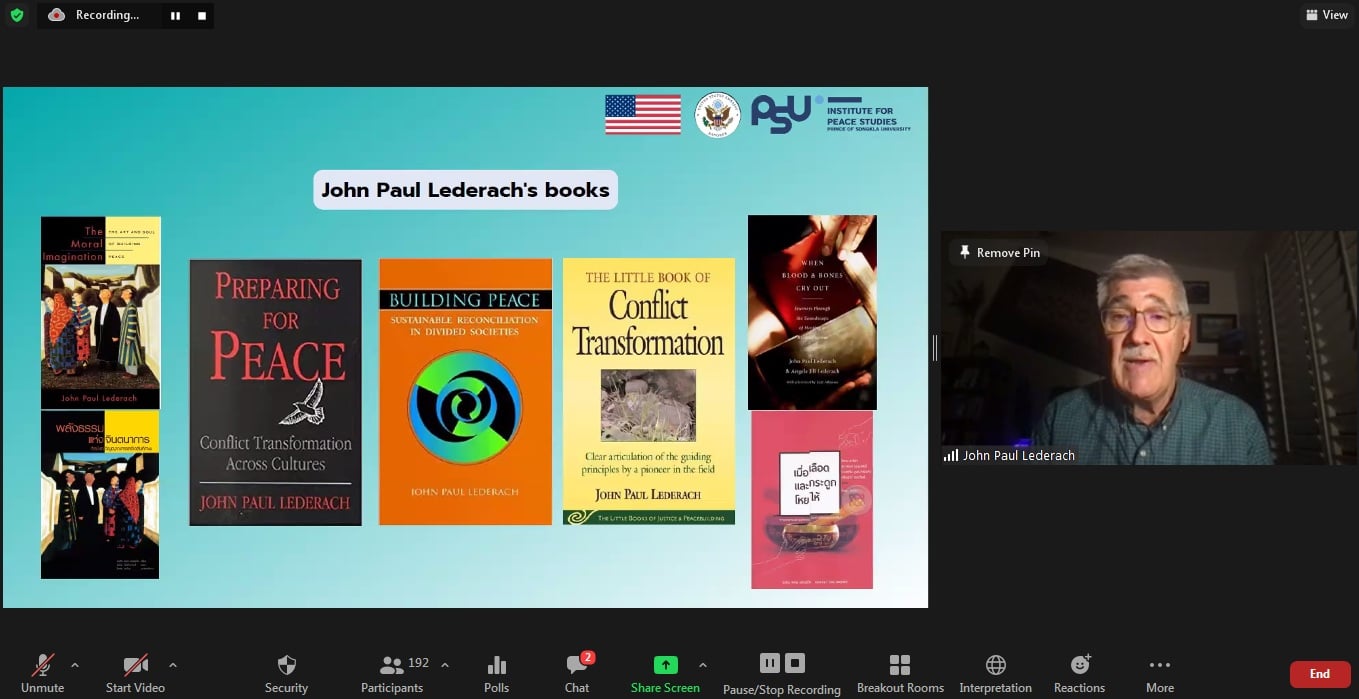Open the Participants panel
This screenshot has height=699, width=1359.
[x=393, y=674]
